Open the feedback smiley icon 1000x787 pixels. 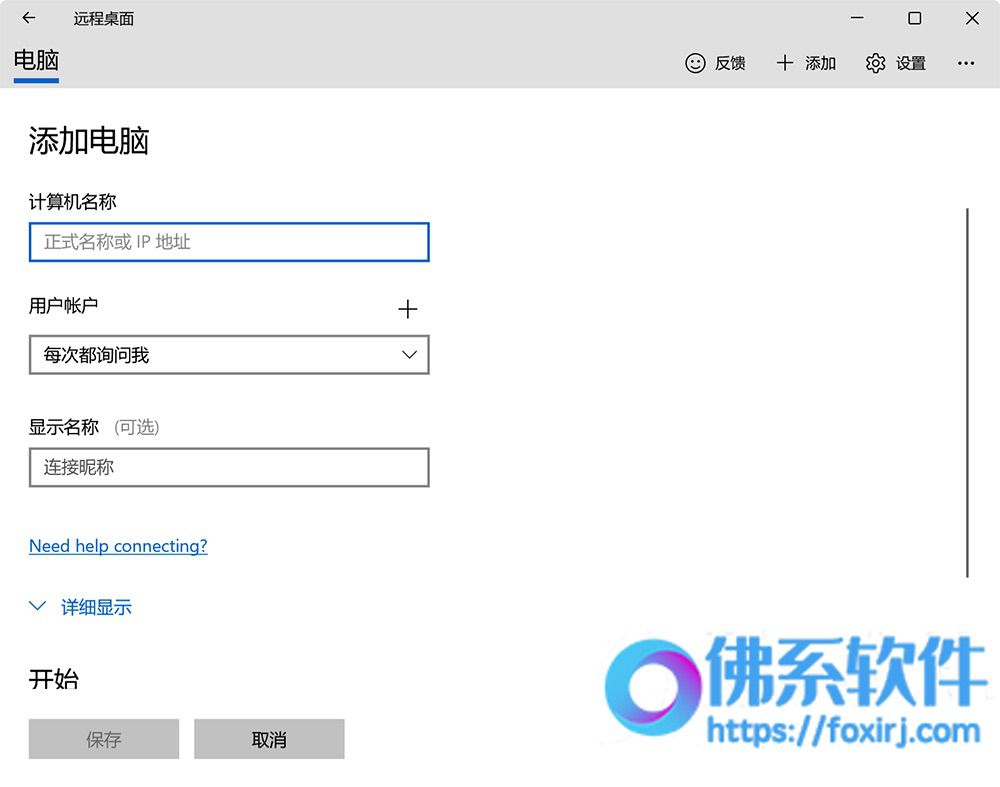point(695,63)
